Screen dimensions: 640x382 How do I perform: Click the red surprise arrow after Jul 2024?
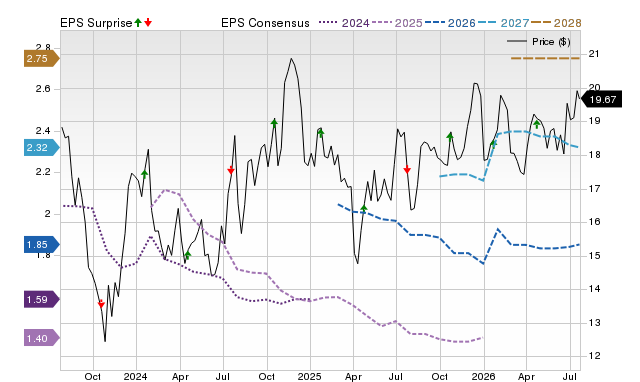pos(231,170)
